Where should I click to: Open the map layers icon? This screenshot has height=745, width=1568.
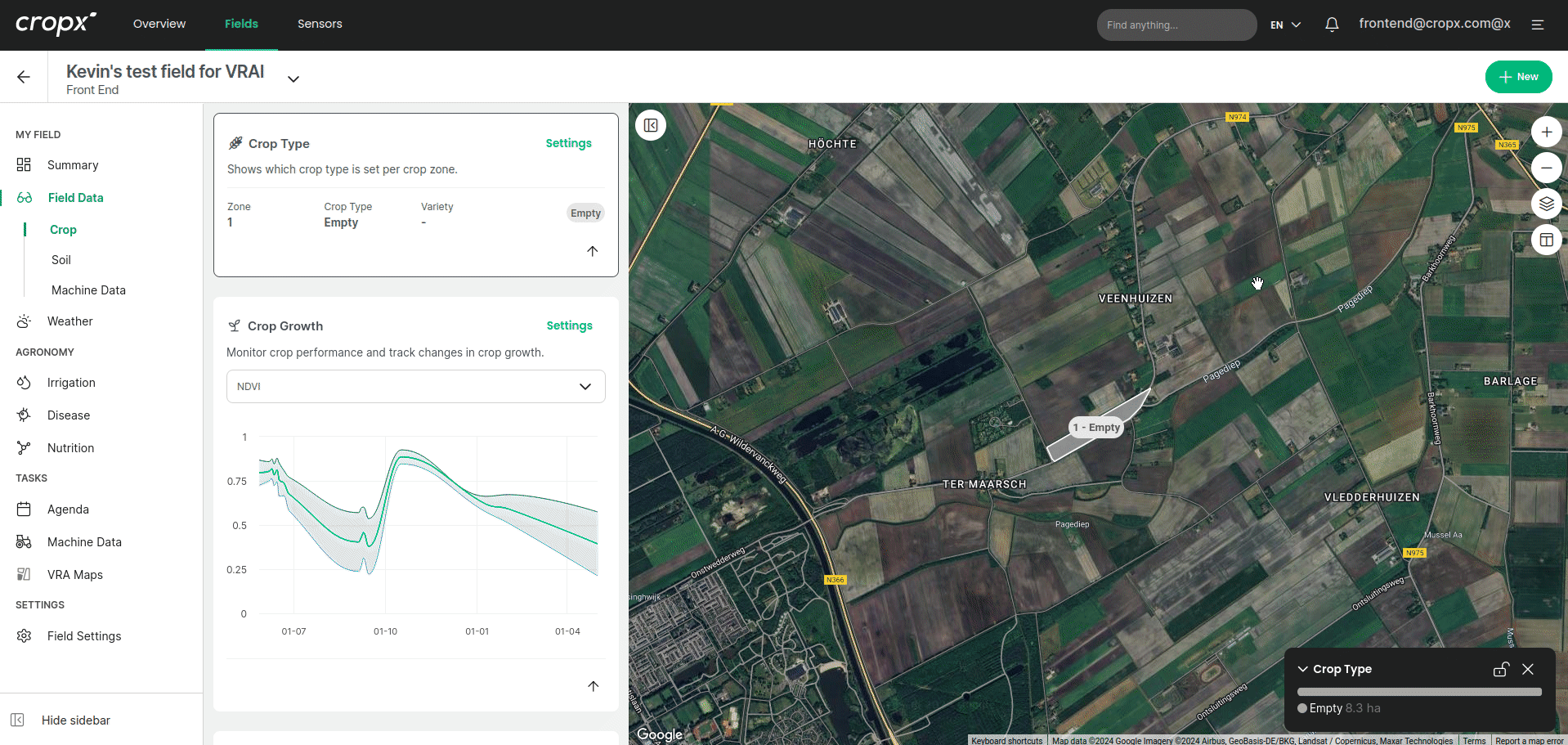[x=1546, y=204]
